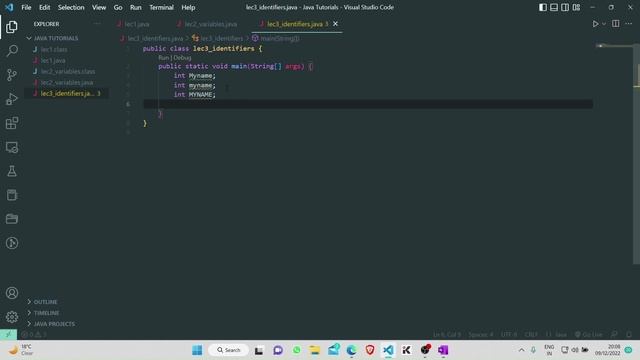Click lec3_identifiers.java in the breadcrumb
Viewport: 640px width, 360px height.
(x=155, y=38)
